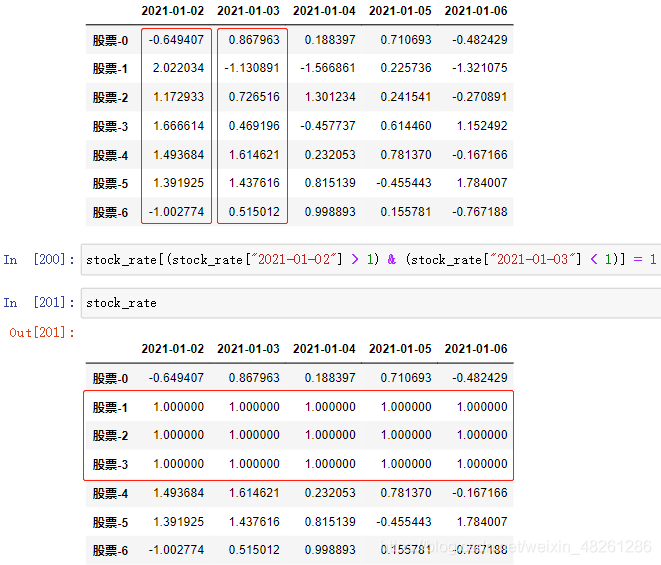This screenshot has width=661, height=565.
Task: Click 2021-01-02 header in Out[201] table
Action: coord(172,349)
